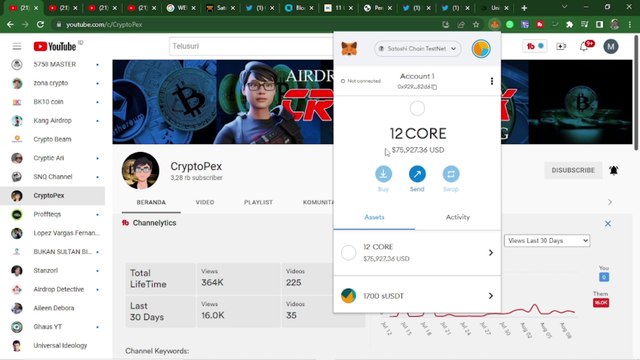Toggle the Chrome side panel icon
Image resolution: width=640 pixels, height=360 pixels.
tap(599, 24)
